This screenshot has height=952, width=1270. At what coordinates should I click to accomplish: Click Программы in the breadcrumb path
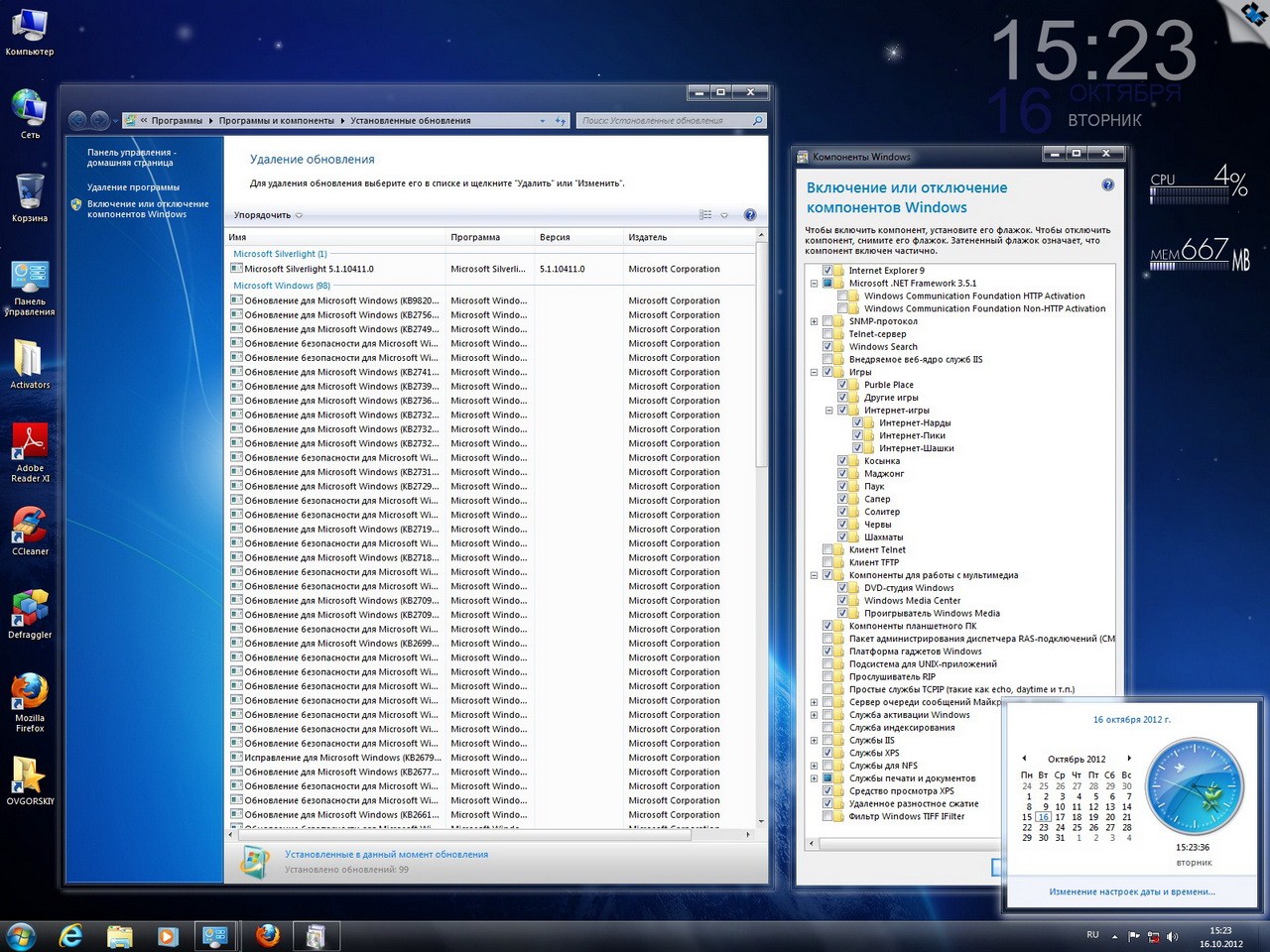click(178, 121)
